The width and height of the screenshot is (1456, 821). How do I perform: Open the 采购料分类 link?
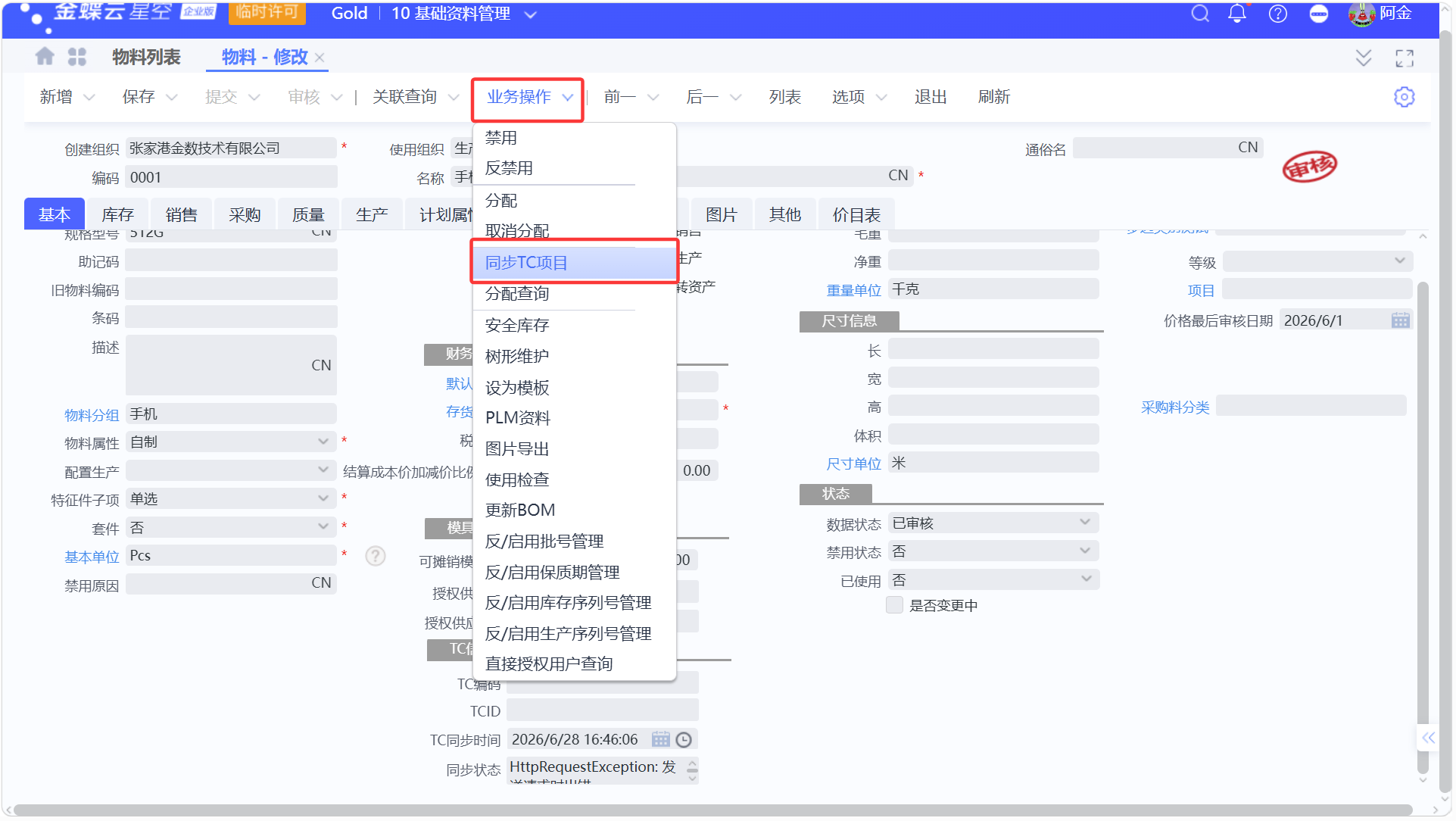click(x=1175, y=407)
